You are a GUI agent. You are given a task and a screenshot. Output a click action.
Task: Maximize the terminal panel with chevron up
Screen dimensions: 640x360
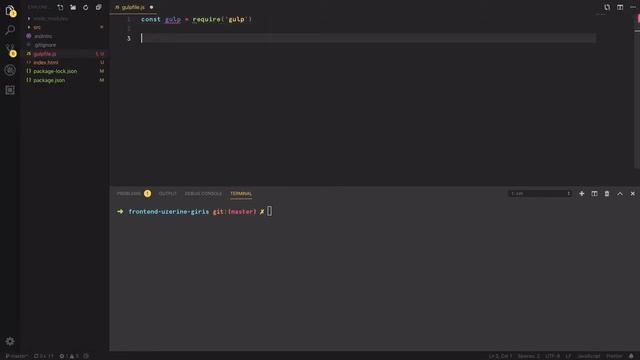click(x=620, y=193)
